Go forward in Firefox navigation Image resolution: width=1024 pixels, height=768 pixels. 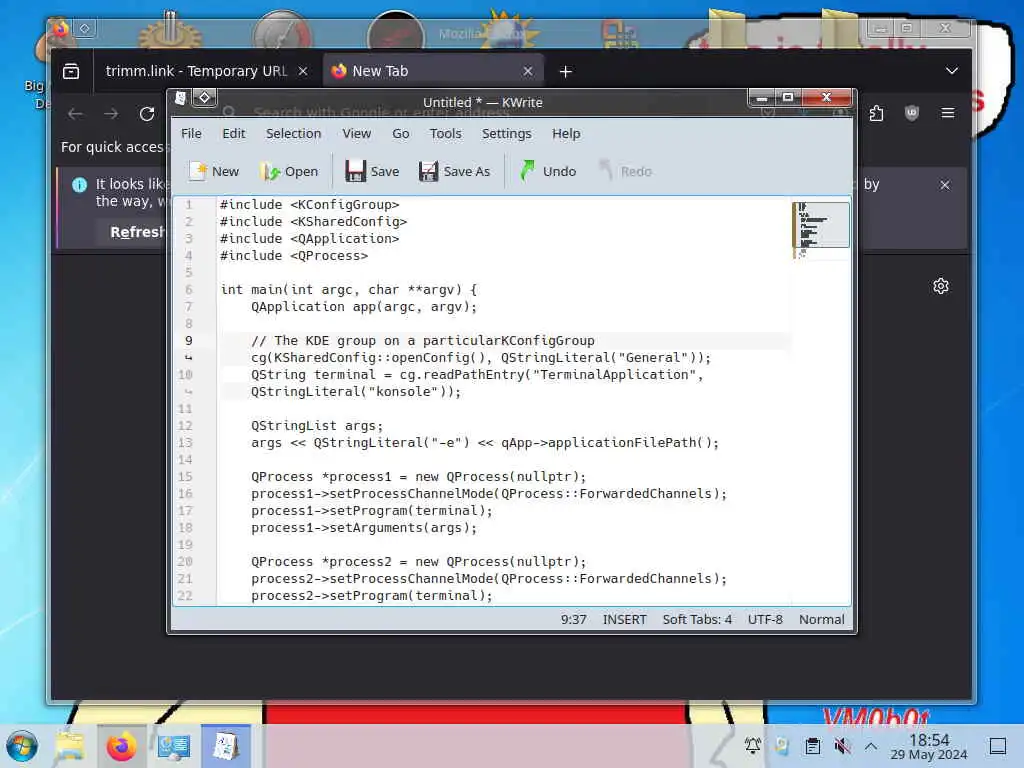tap(111, 114)
